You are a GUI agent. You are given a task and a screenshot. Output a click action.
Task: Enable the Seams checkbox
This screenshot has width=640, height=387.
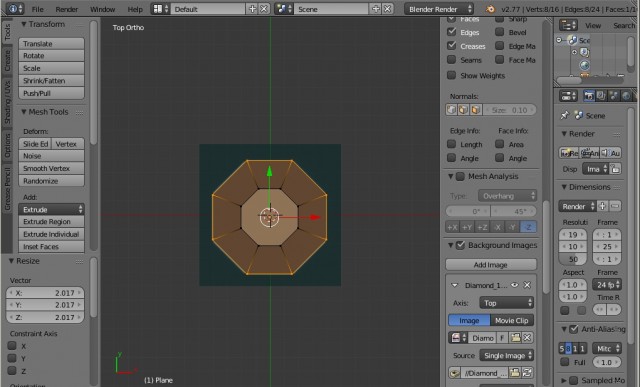[x=451, y=60]
